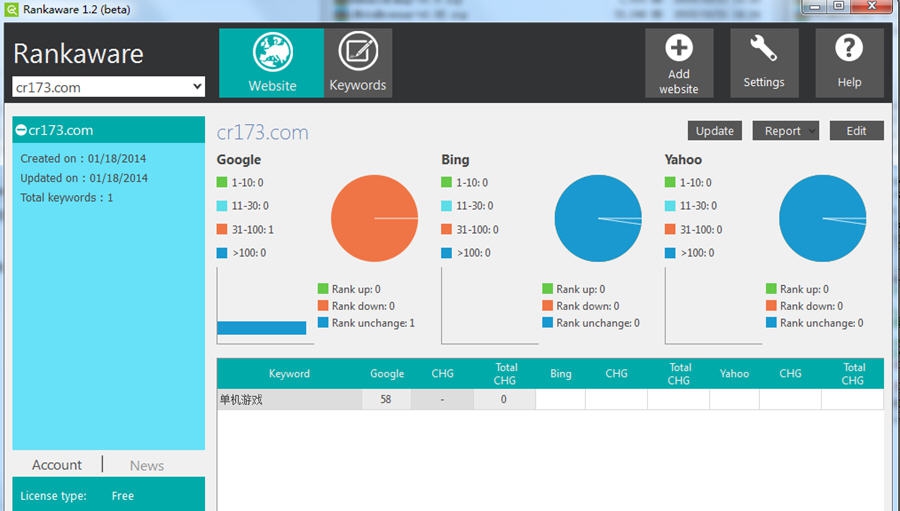900x511 pixels.
Task: Click the Edit button
Action: coord(856,130)
